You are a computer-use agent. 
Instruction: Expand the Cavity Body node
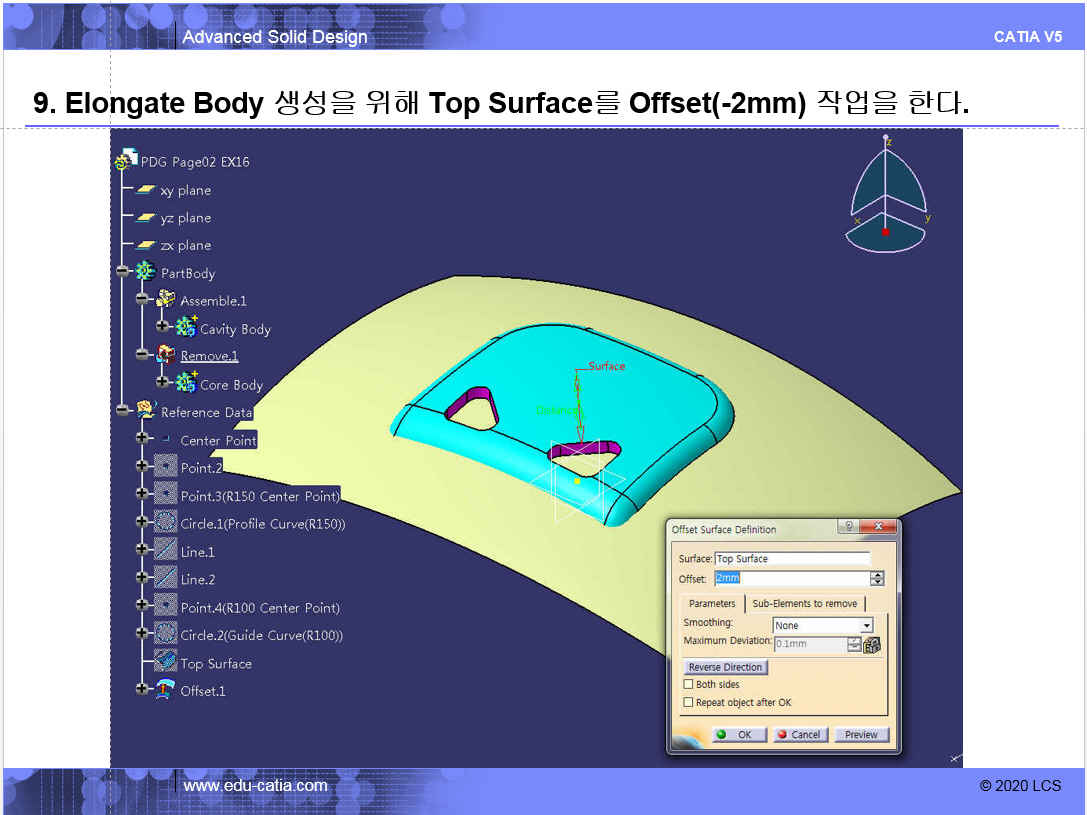point(162,328)
